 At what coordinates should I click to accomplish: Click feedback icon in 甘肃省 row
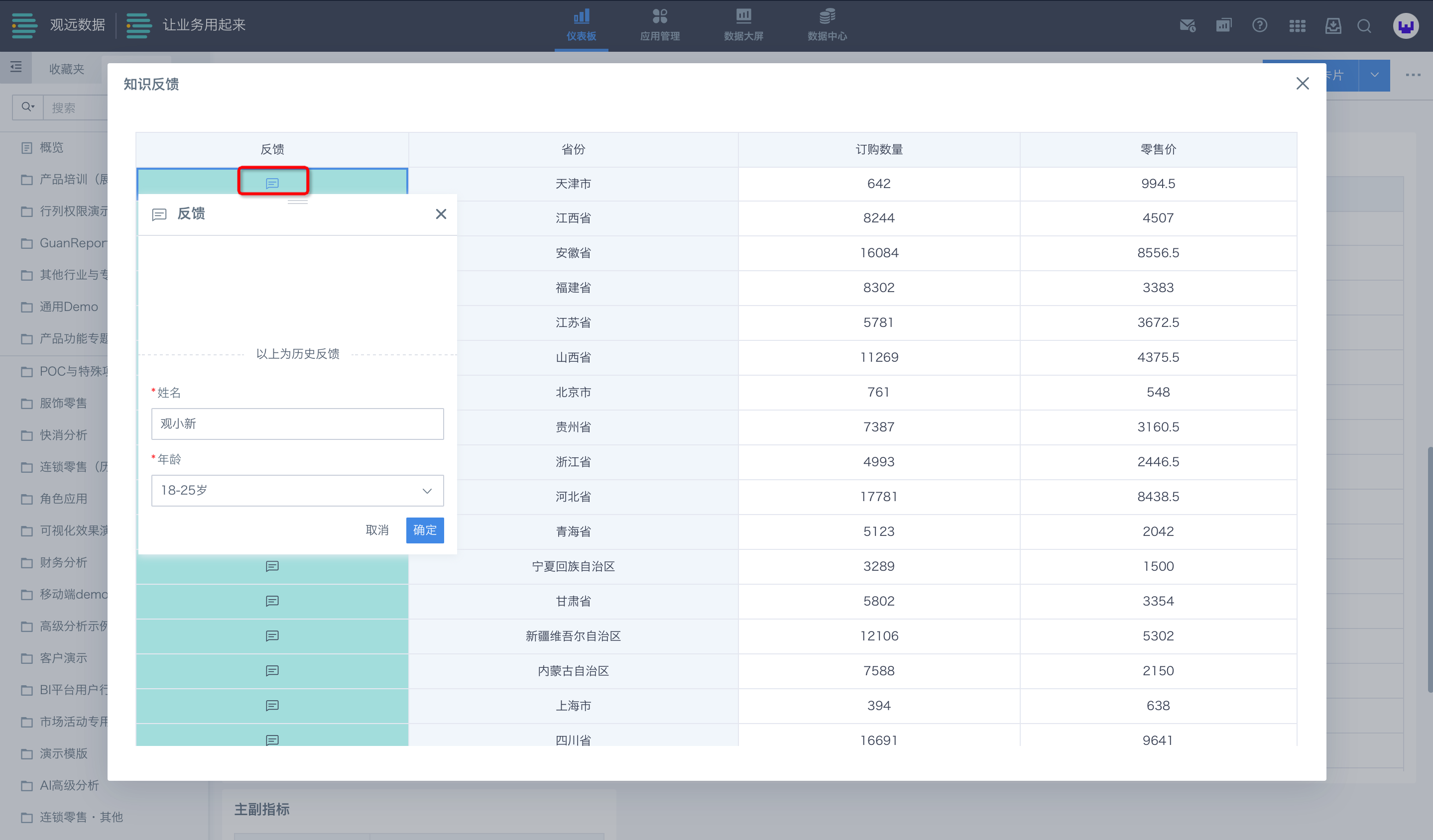pyautogui.click(x=272, y=601)
